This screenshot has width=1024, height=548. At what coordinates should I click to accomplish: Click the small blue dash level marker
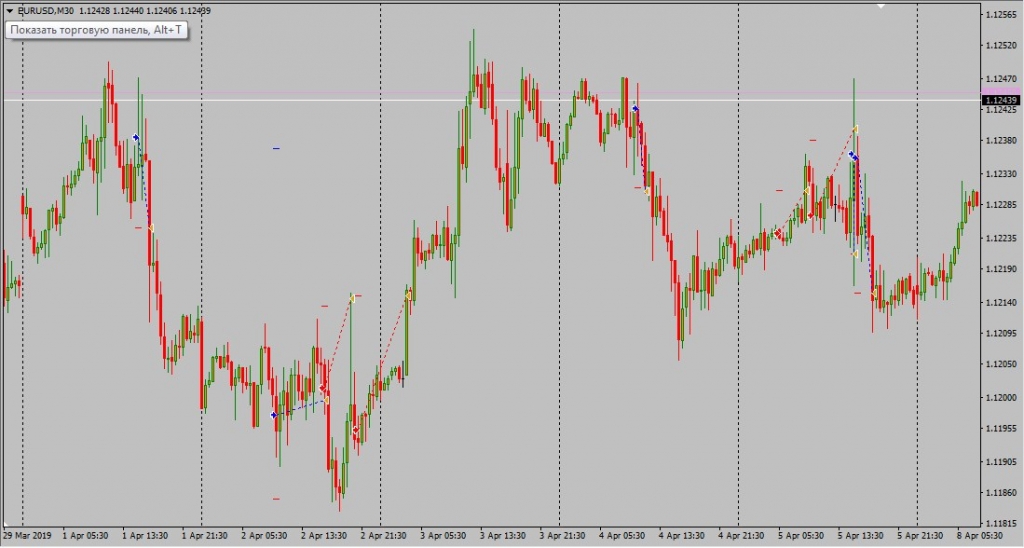tap(276, 148)
